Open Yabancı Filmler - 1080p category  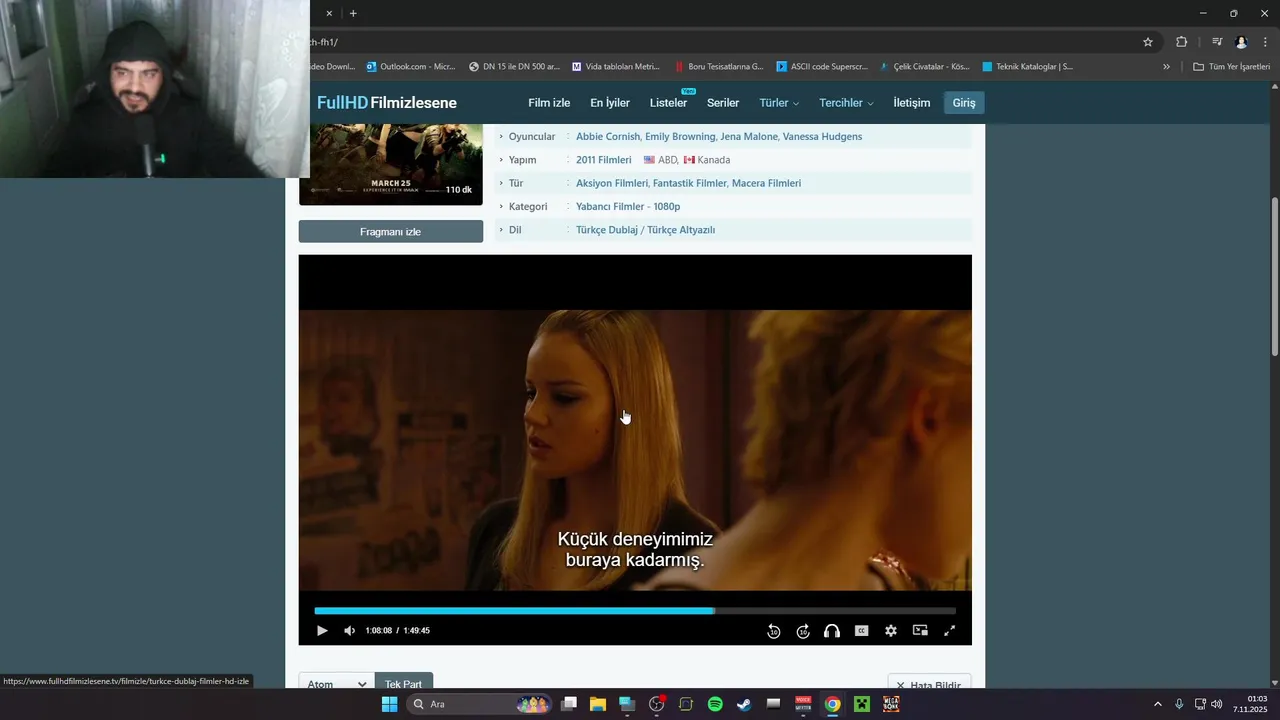[x=628, y=207]
